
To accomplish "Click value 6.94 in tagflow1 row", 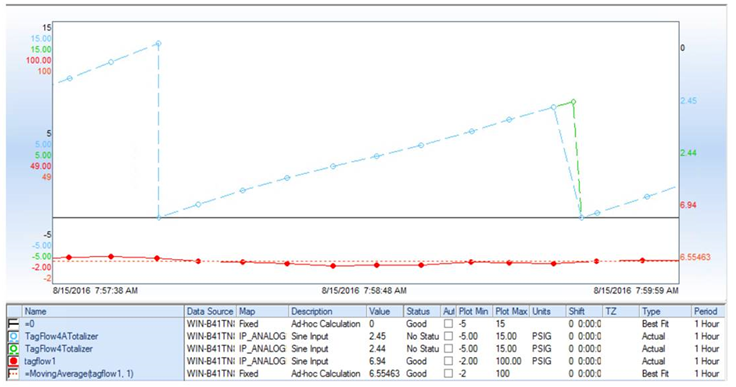I will [x=377, y=361].
